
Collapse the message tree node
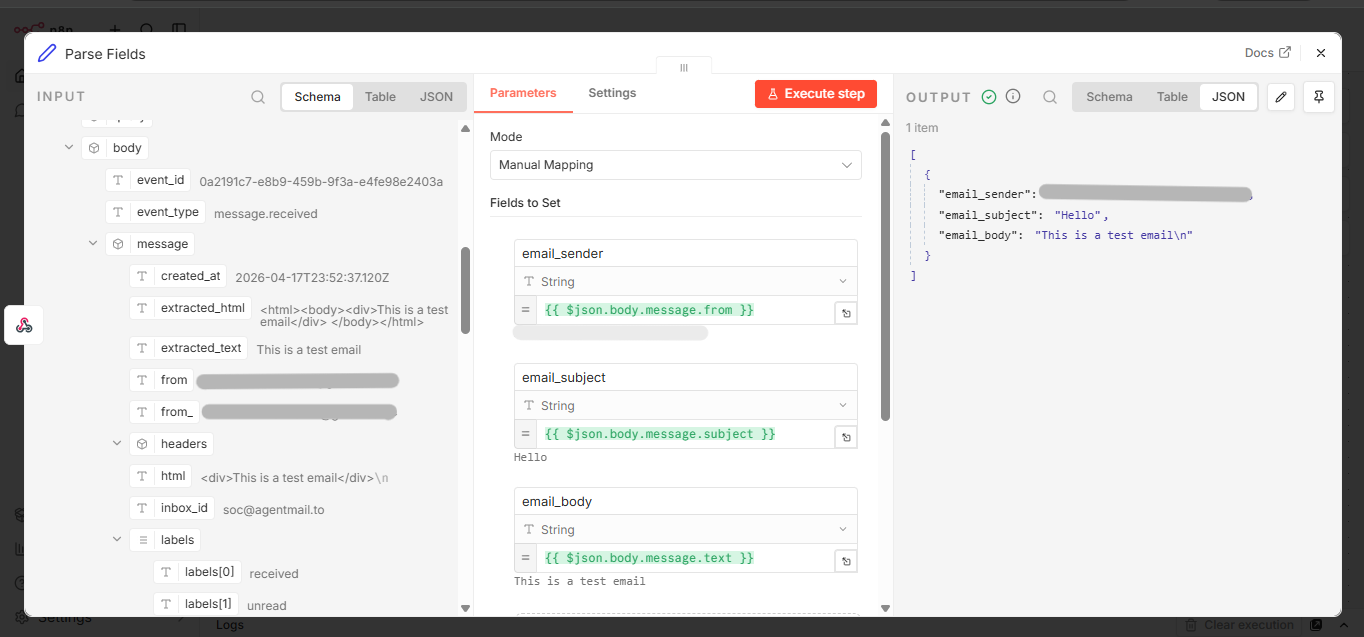93,244
